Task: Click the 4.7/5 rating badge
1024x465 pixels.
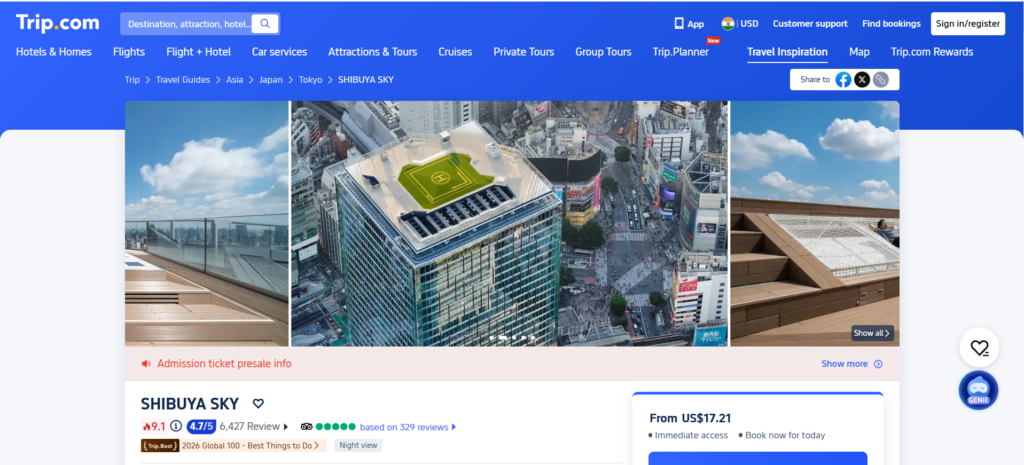Action: tap(201, 426)
